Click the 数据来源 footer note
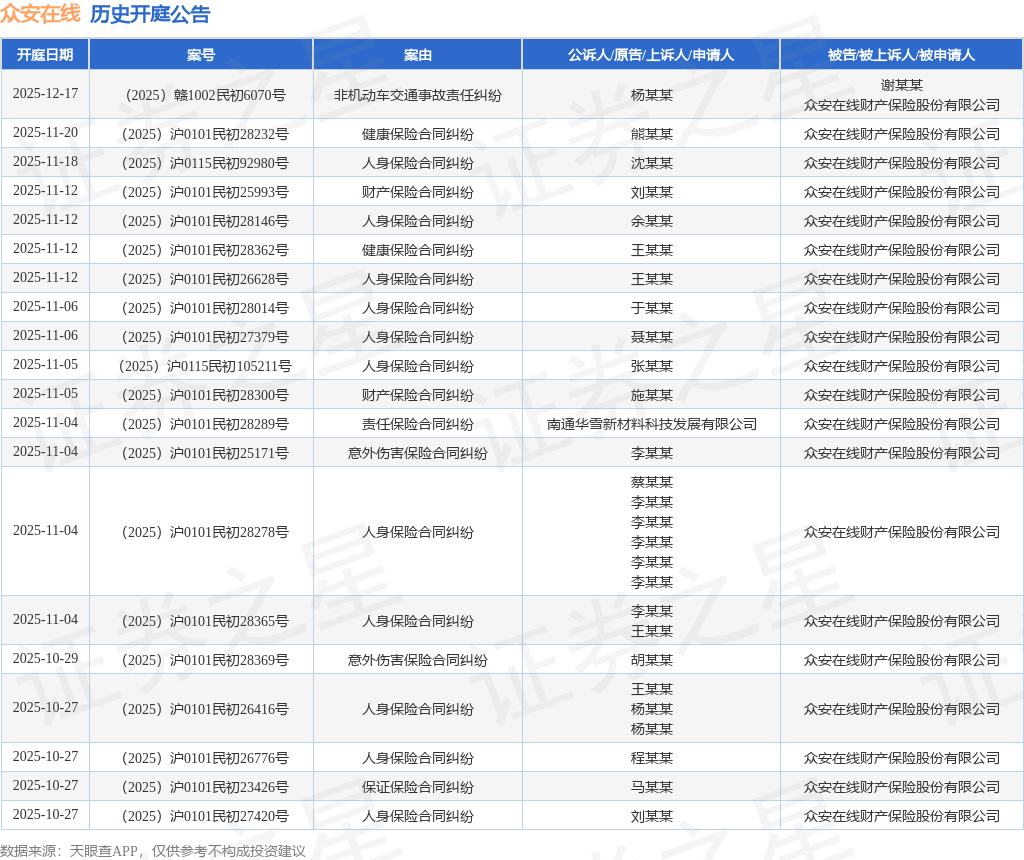The image size is (1024, 860). [x=153, y=851]
